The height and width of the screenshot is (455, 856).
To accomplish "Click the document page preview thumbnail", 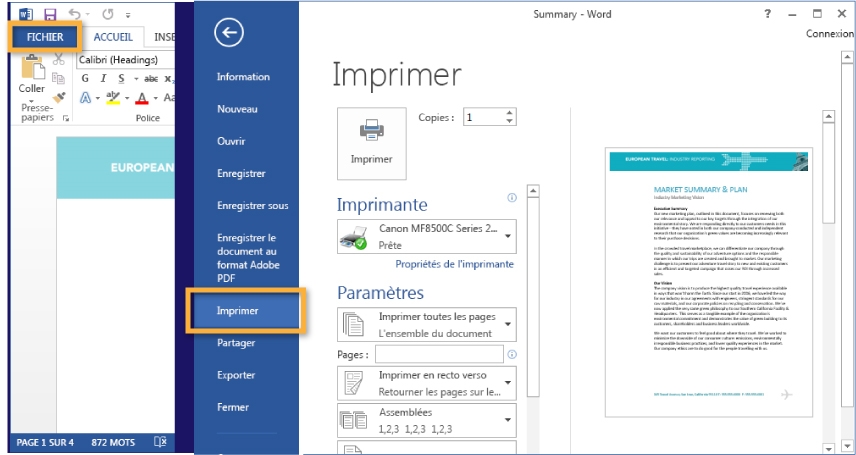I will [x=709, y=282].
